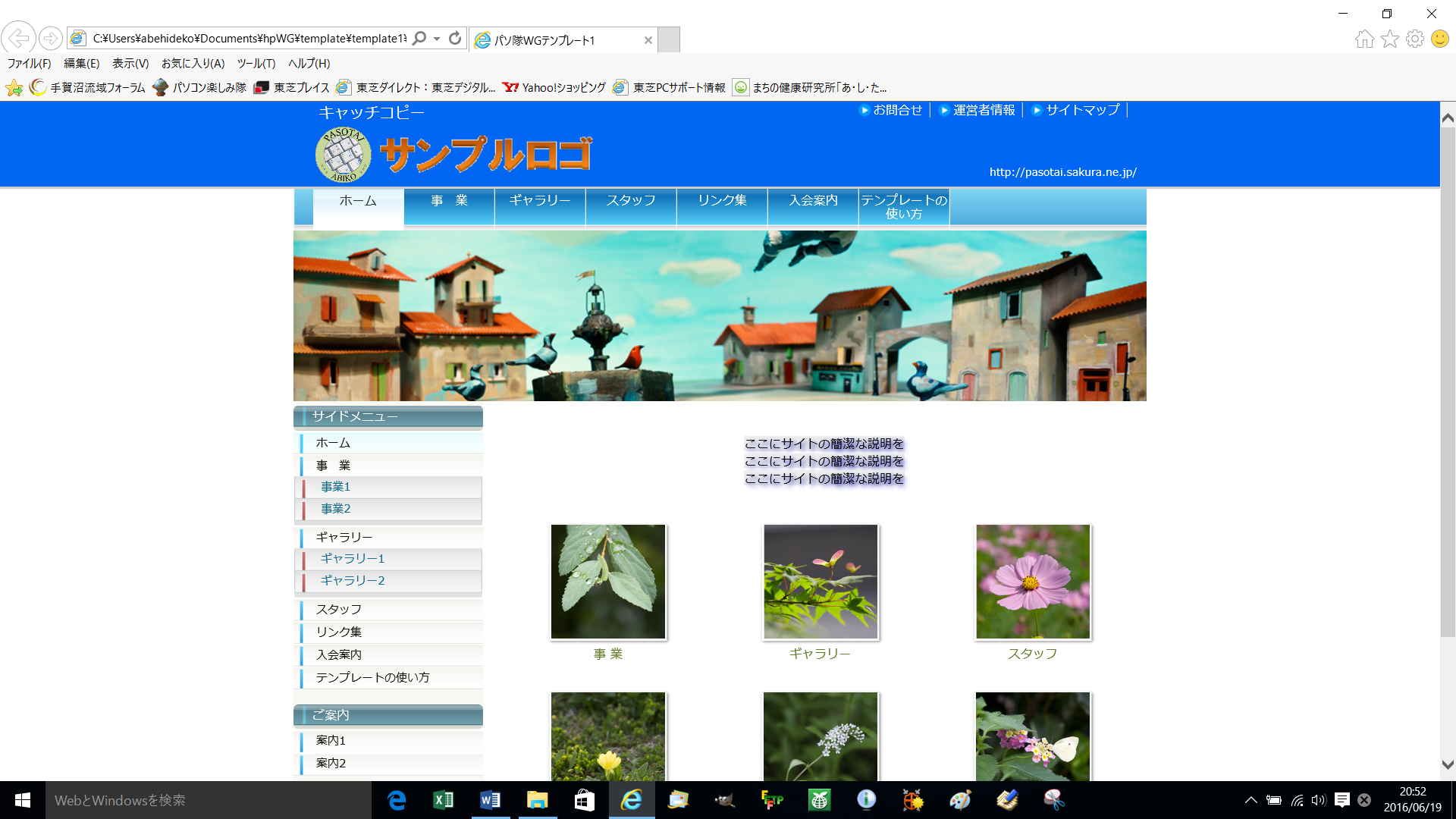Image resolution: width=1456 pixels, height=819 pixels.
Task: Open 東芝PCサポート情報 bookmark
Action: pyautogui.click(x=670, y=88)
